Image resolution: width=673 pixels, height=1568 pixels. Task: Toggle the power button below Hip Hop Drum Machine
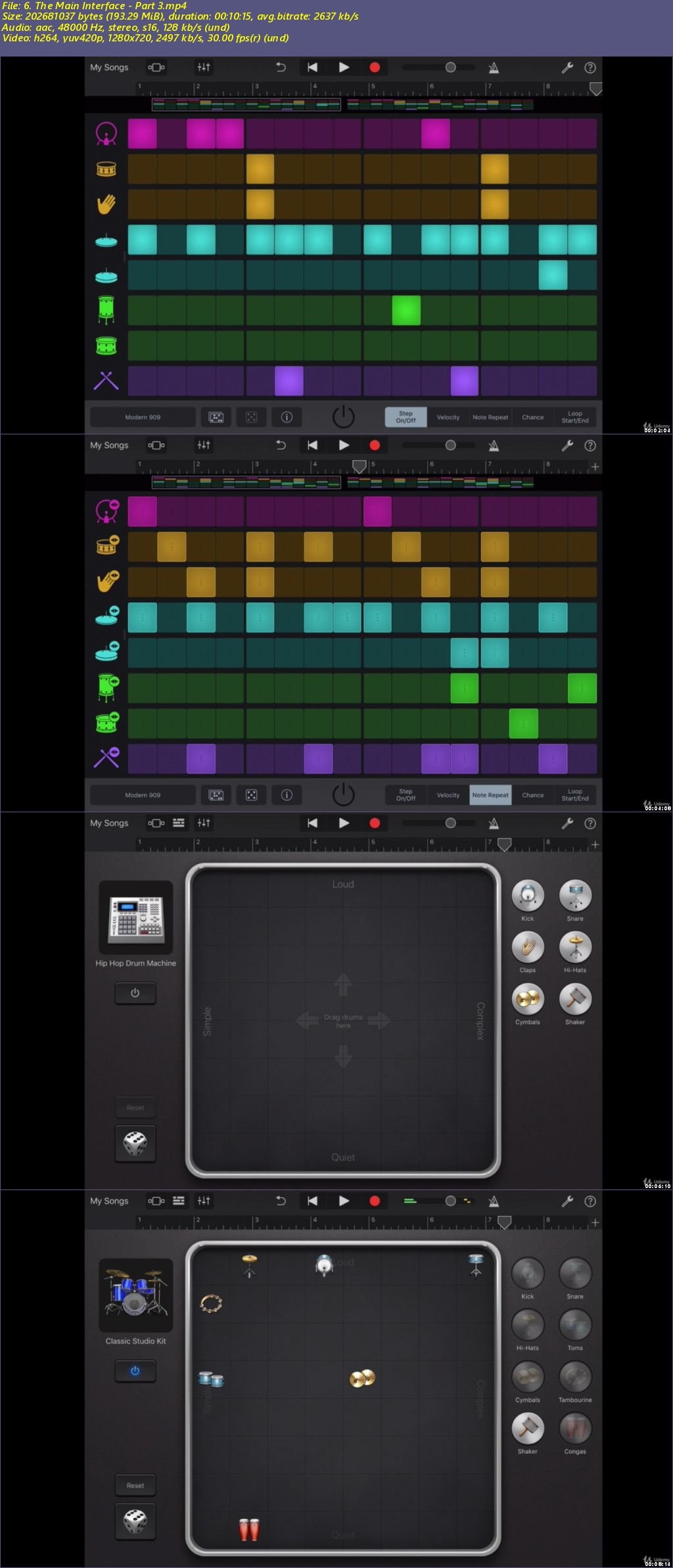tap(135, 993)
